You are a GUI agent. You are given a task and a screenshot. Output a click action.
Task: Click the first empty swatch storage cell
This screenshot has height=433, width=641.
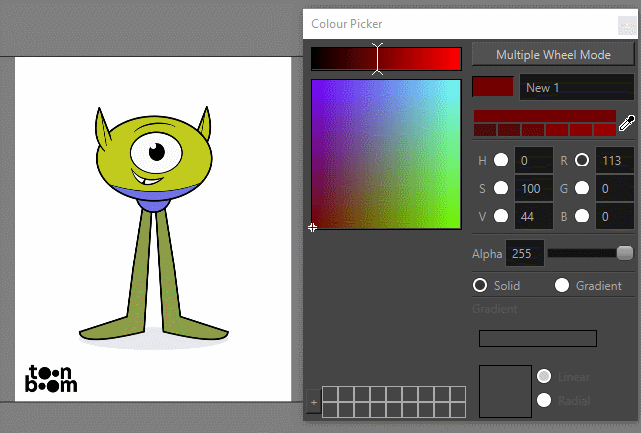(x=330, y=394)
